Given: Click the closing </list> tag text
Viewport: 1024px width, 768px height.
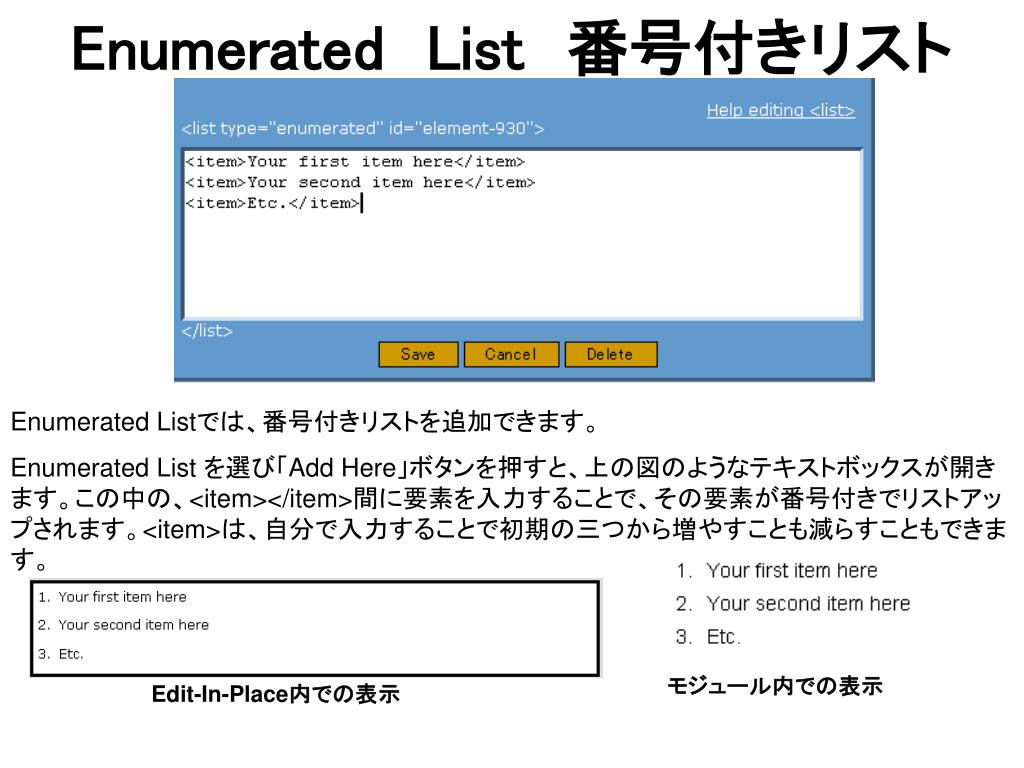Looking at the screenshot, I should (x=207, y=330).
